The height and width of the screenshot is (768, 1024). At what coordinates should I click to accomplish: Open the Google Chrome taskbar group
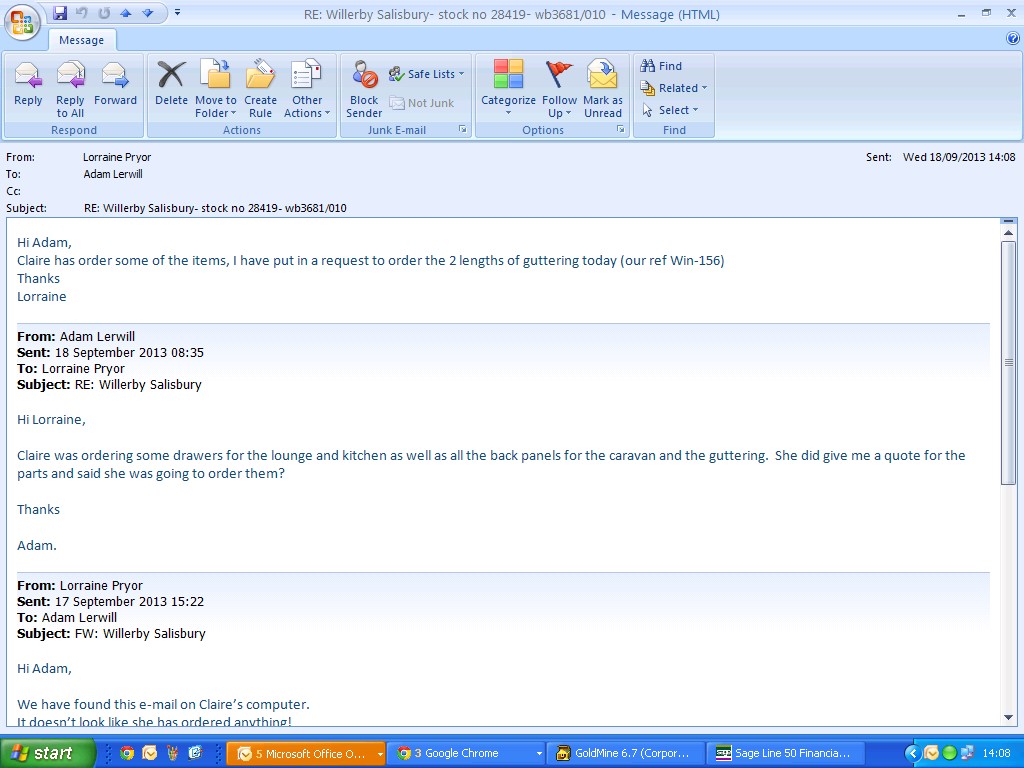click(466, 753)
